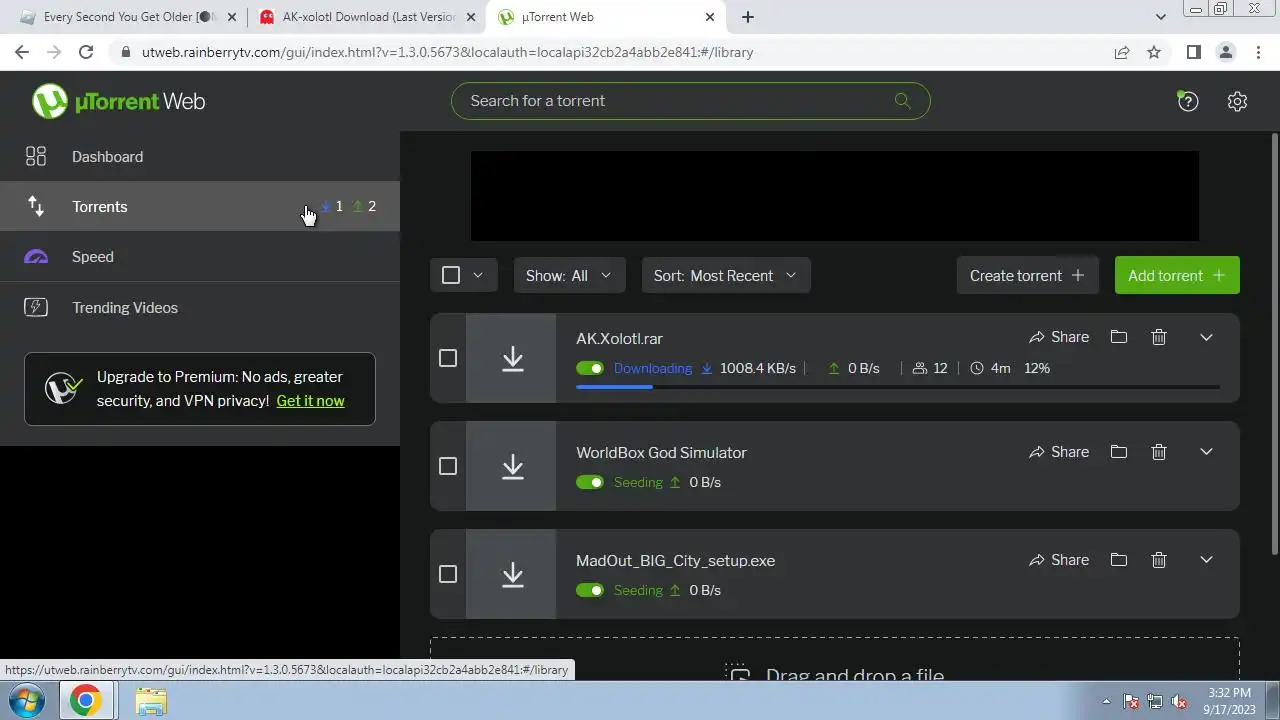The height and width of the screenshot is (720, 1280).
Task: Show hidden system tray icons
Action: tap(1106, 701)
